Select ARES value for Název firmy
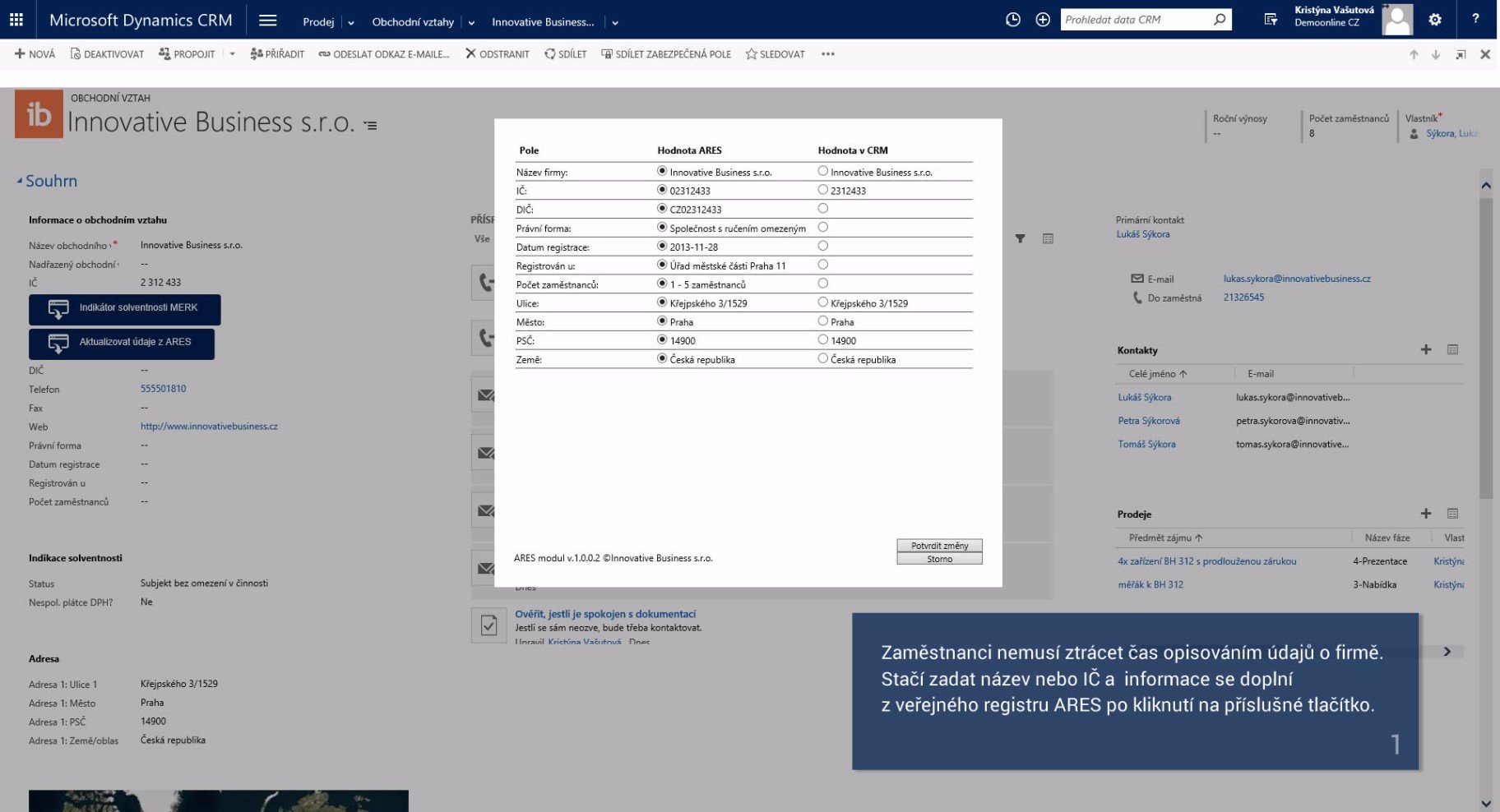Viewport: 1500px width, 812px height. pos(662,171)
